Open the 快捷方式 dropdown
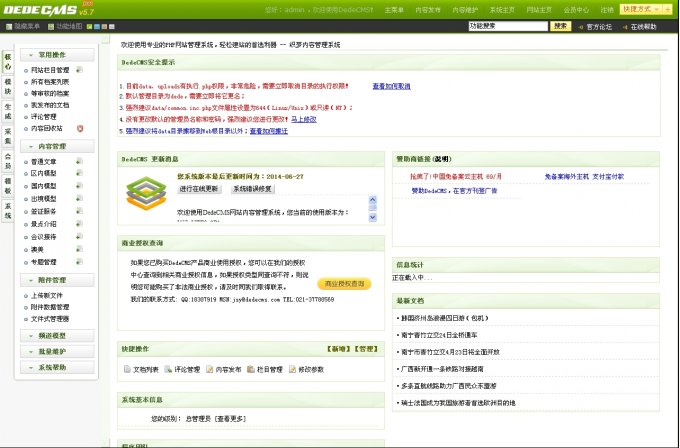The width and height of the screenshot is (680, 448). [641, 9]
